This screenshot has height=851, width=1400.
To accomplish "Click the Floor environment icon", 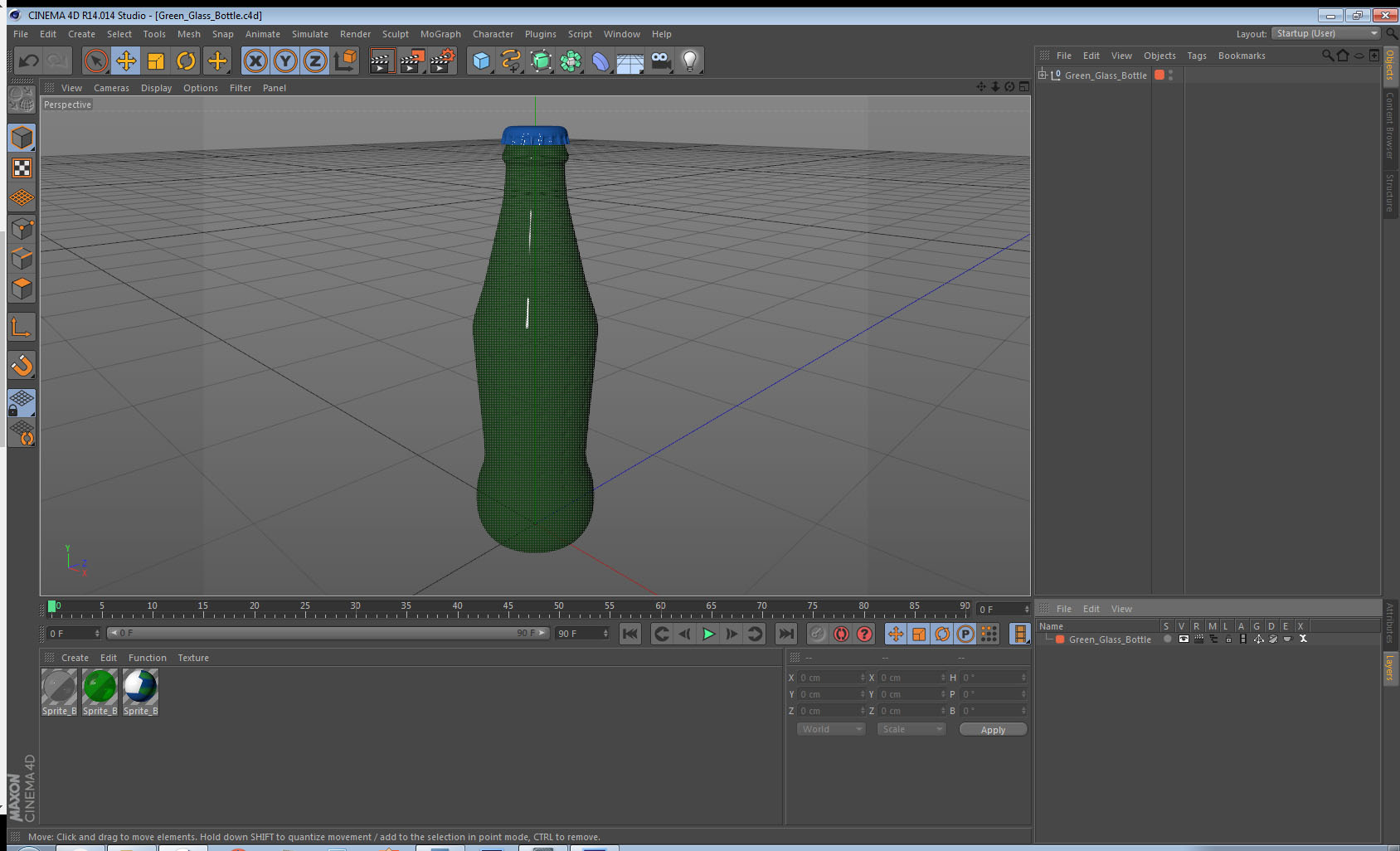I will click(630, 62).
